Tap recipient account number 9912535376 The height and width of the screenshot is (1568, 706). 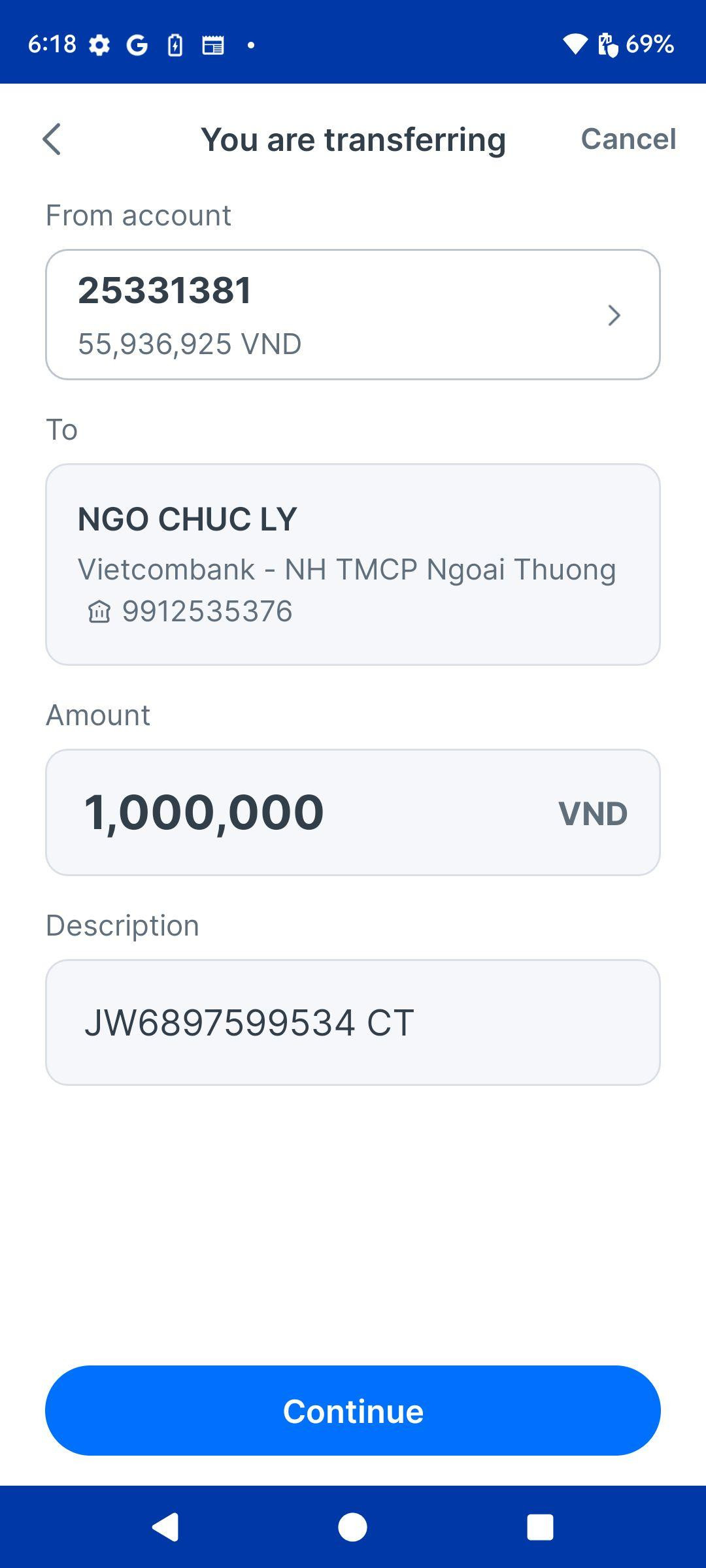coord(207,612)
